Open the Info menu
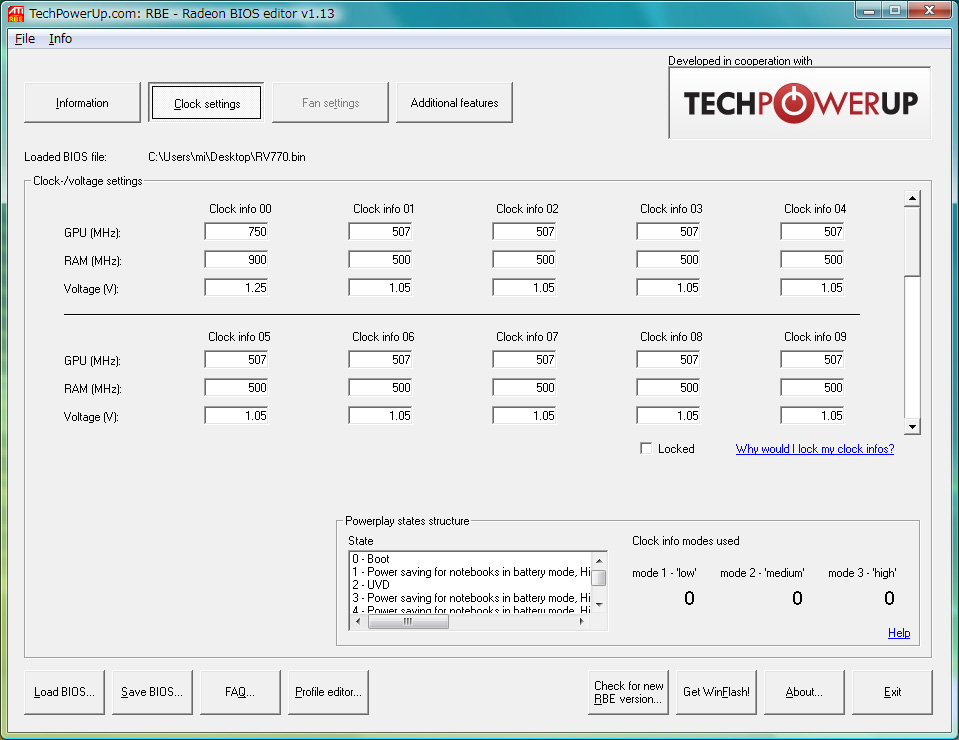This screenshot has height=740, width=959. tap(60, 39)
